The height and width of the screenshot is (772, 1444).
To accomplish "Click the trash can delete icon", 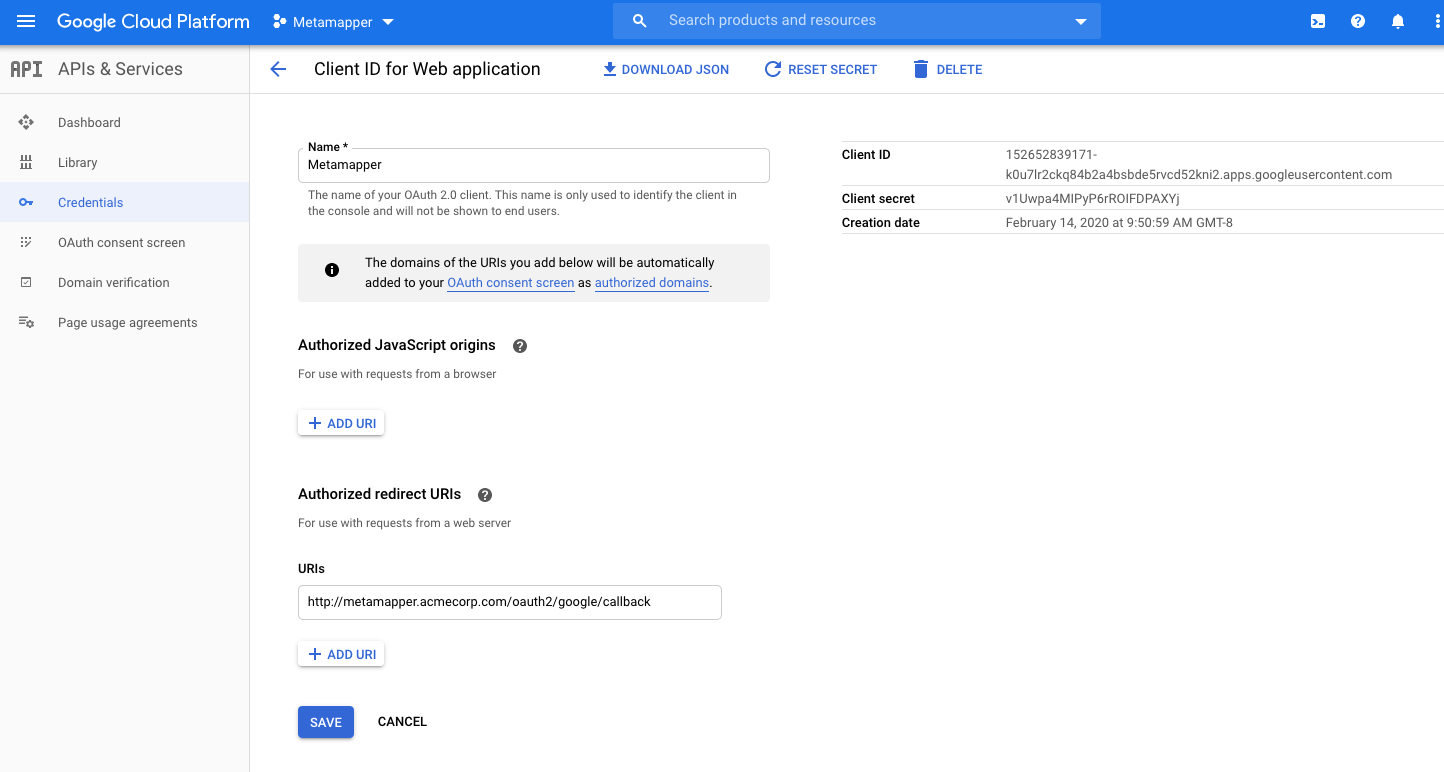I will point(920,69).
